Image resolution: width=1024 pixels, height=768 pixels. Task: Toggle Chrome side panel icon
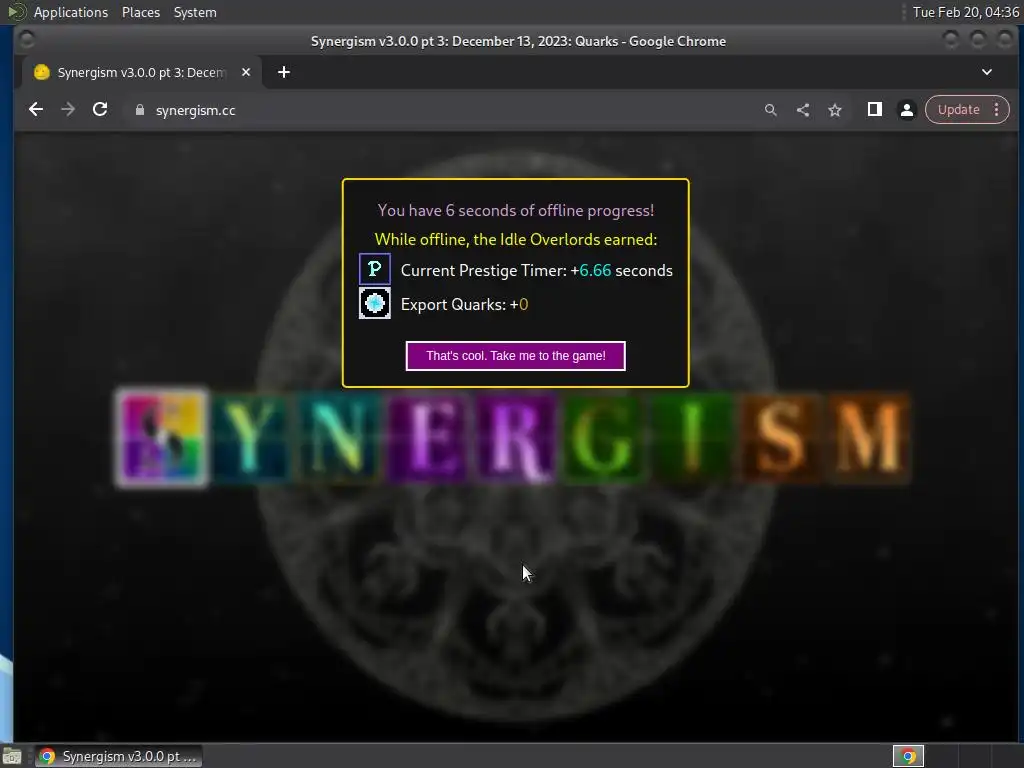coord(874,110)
